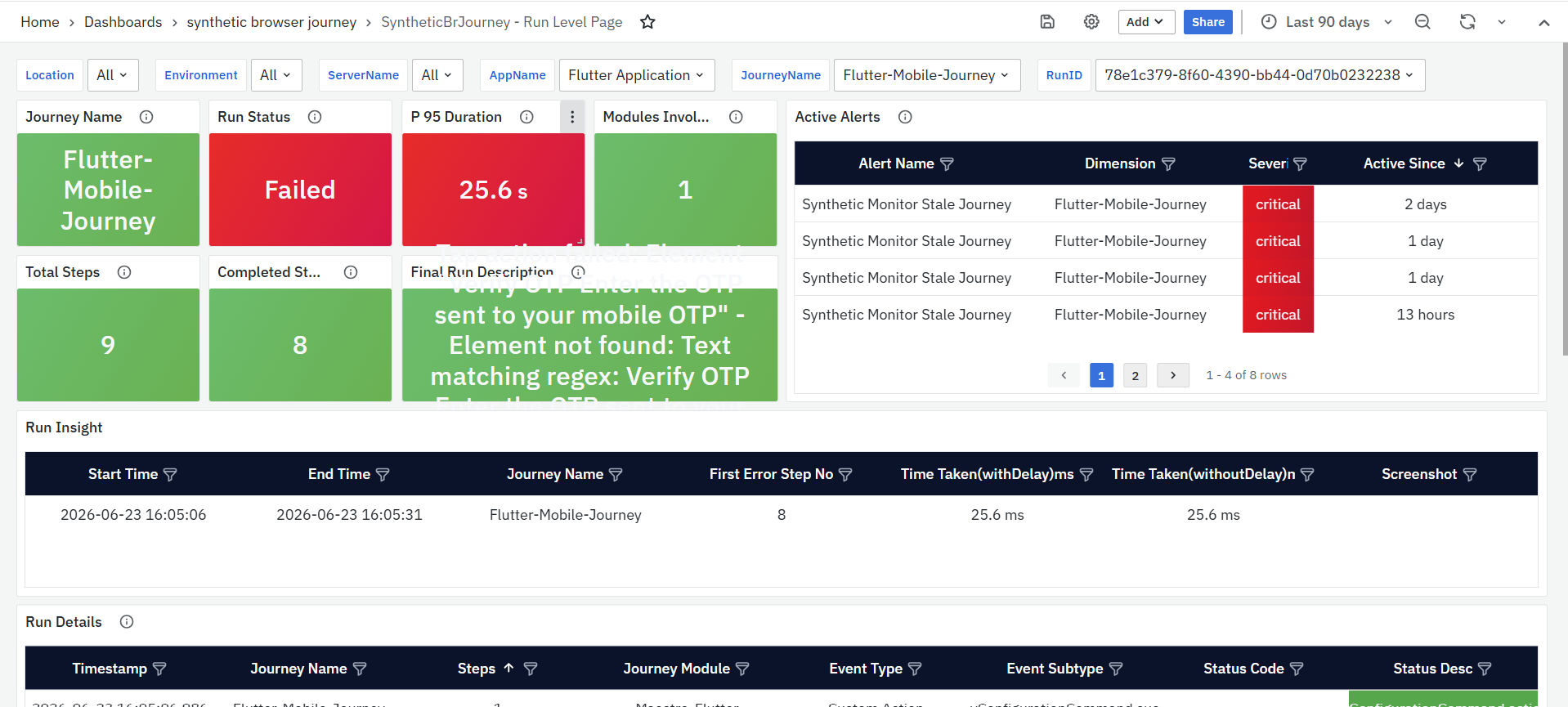Filter the Severity column

[x=1300, y=164]
